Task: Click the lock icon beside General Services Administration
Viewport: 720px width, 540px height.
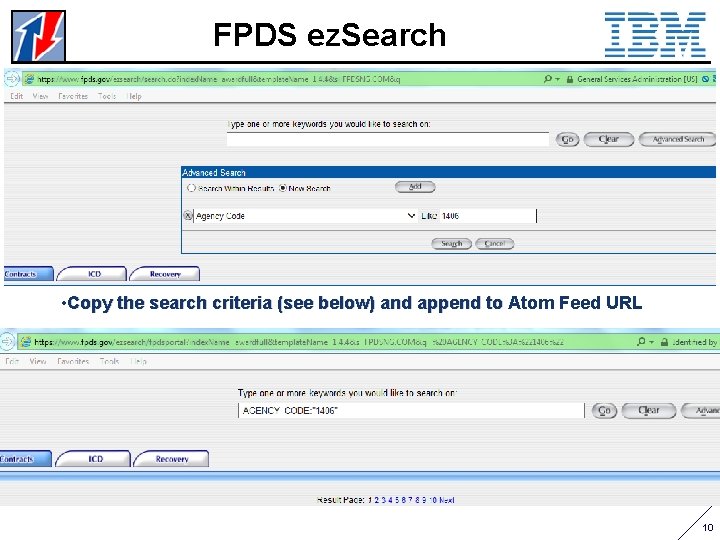Action: coord(570,79)
